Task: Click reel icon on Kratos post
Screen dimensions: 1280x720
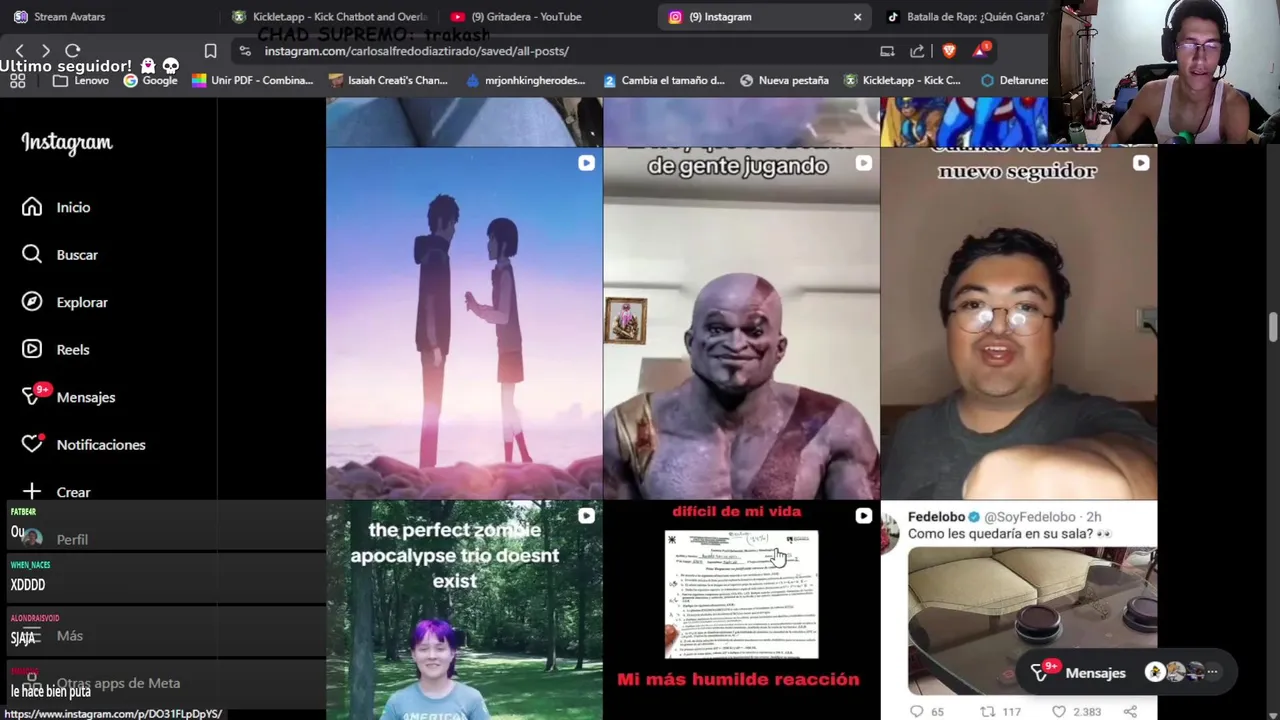Action: coord(863,163)
